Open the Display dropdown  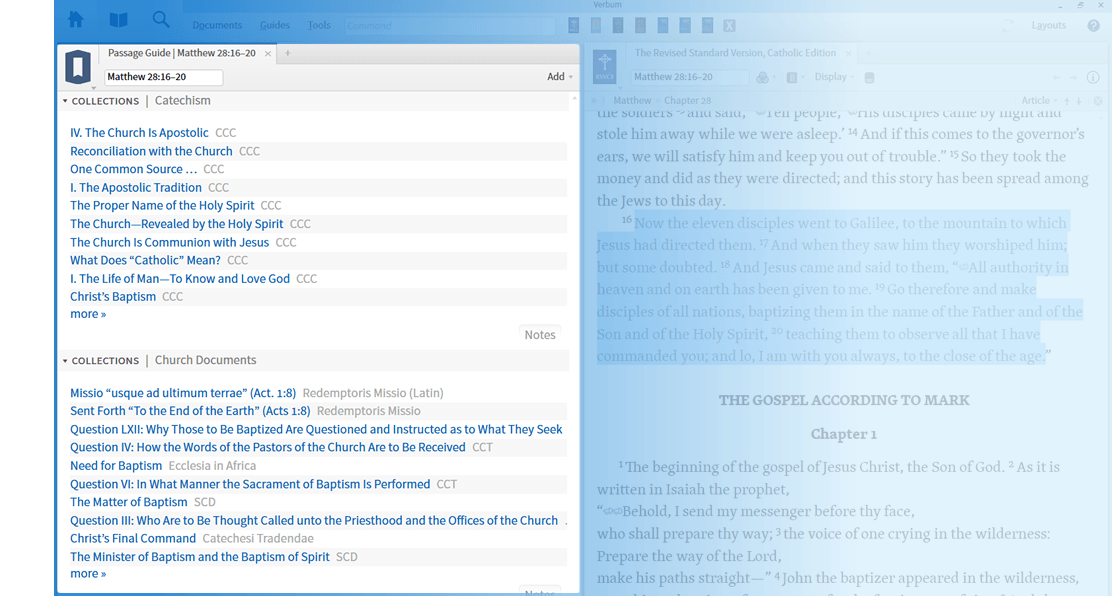pyautogui.click(x=834, y=77)
